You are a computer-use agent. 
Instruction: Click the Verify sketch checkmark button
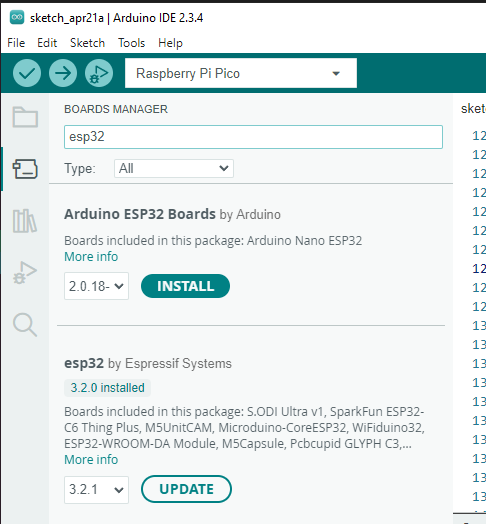click(x=27, y=73)
